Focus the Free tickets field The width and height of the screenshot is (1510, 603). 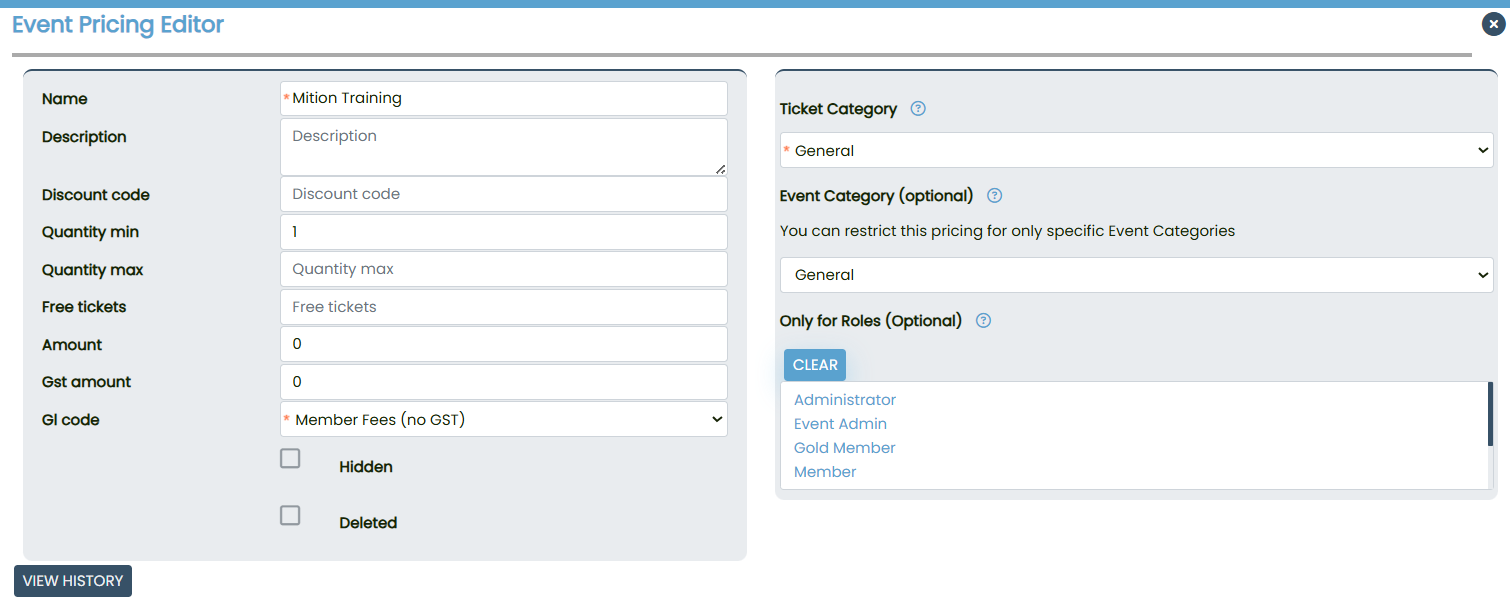tap(504, 307)
